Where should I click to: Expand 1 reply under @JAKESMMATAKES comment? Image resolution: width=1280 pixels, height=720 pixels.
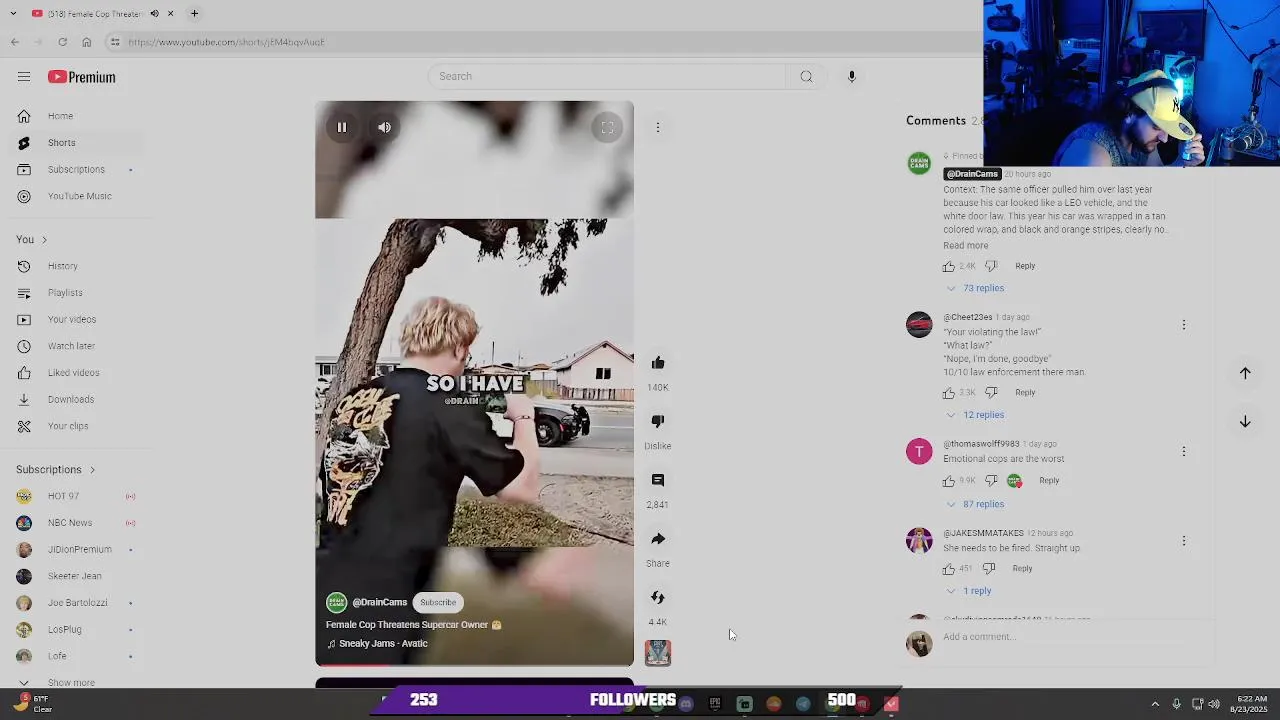click(x=970, y=591)
